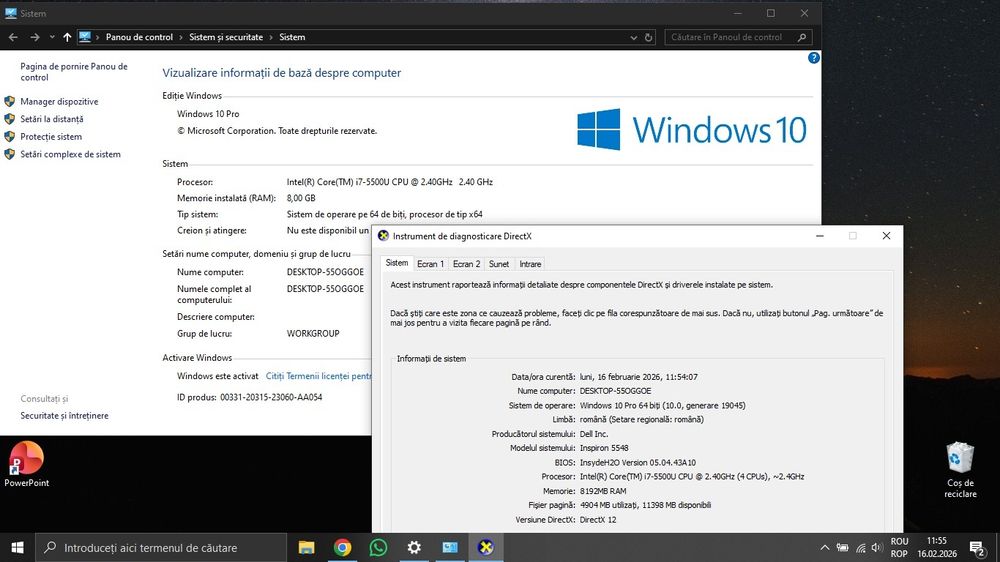Screen dimensions: 1000x562
Task: Open the blue help question mark
Action: coord(814,58)
